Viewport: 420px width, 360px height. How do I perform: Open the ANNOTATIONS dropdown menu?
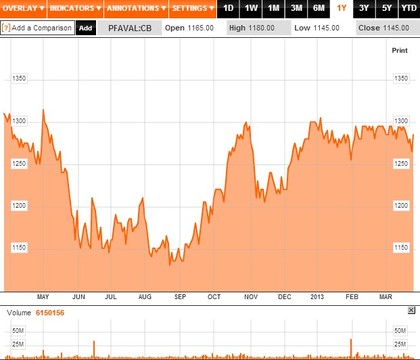pos(136,8)
